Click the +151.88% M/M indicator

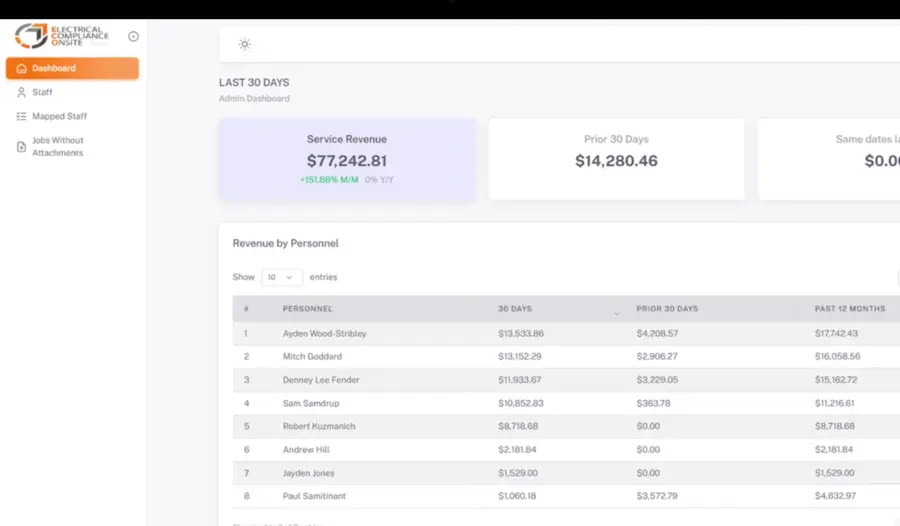329,180
